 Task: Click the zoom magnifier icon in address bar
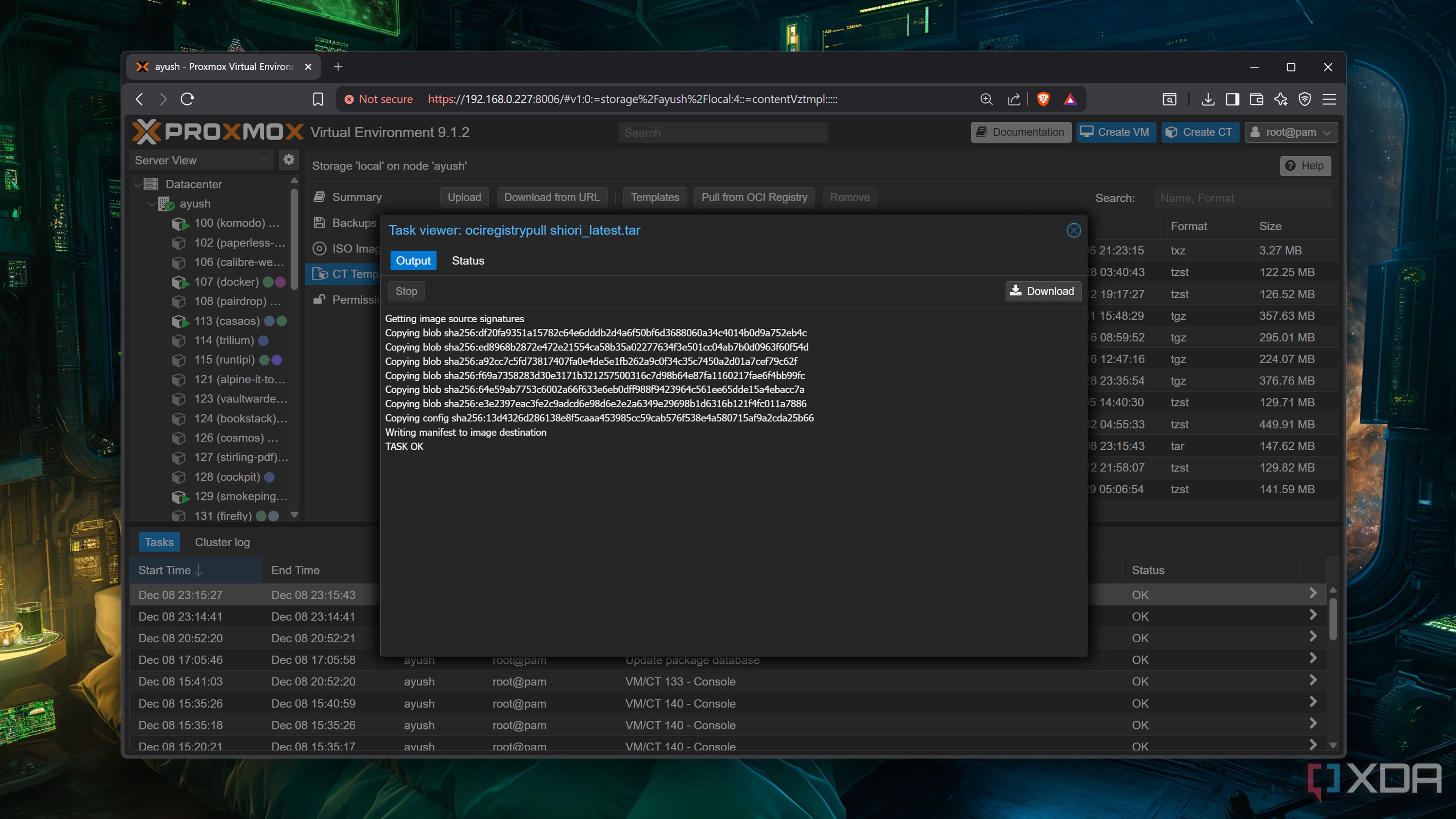coord(986,99)
